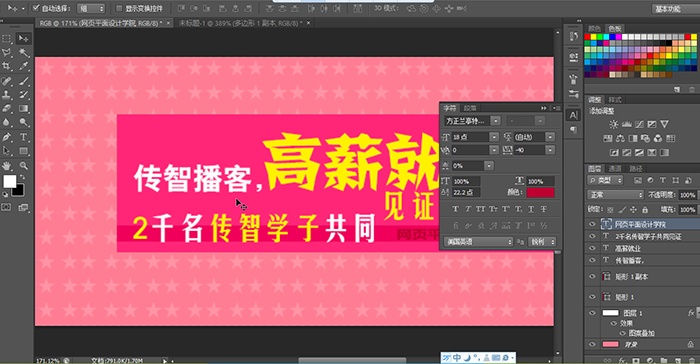Open the Character panel dock icon
Screen dimensions: 700x364
tap(573, 115)
